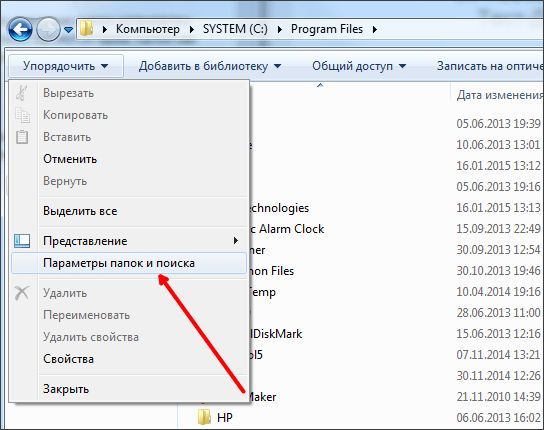Select the Program Files breadcrumb
Viewport: 544px width, 430px height.
[327, 29]
